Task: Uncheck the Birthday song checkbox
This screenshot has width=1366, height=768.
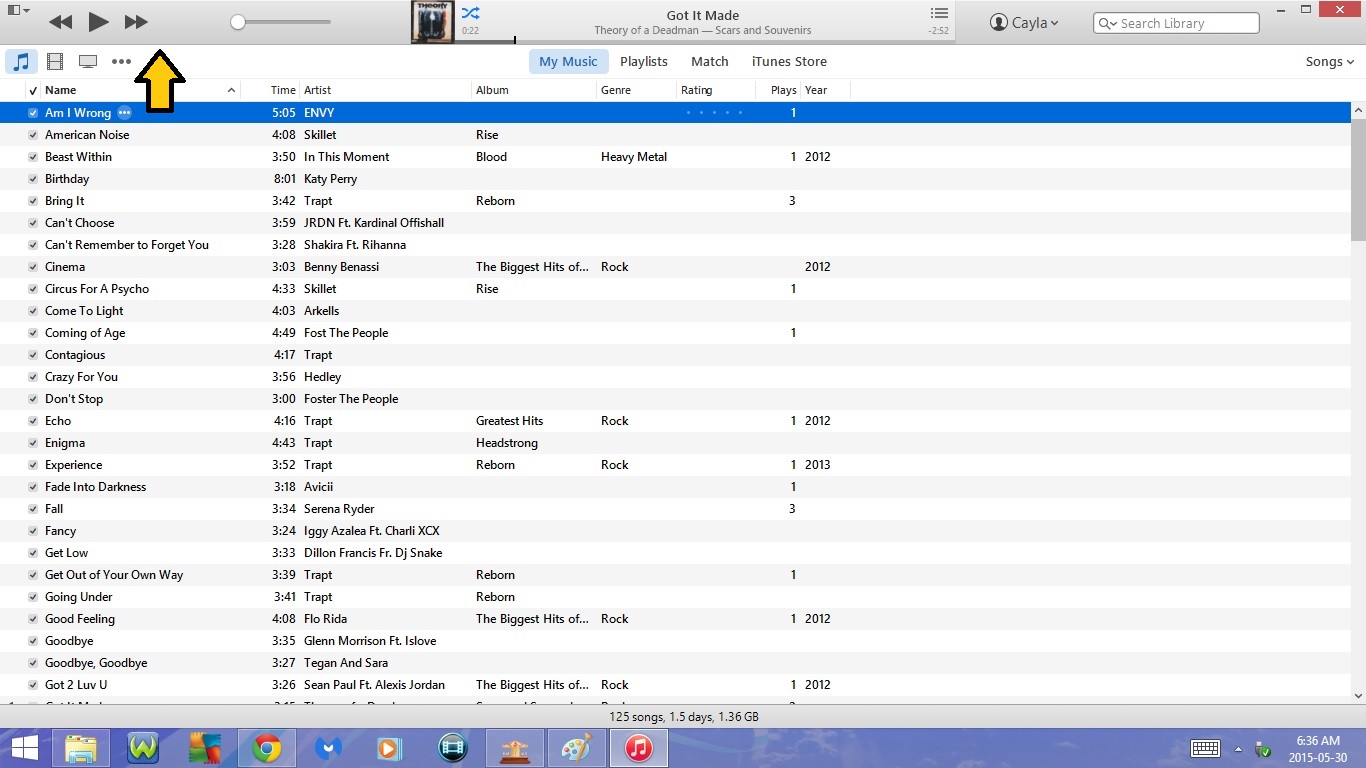Action: (x=33, y=179)
